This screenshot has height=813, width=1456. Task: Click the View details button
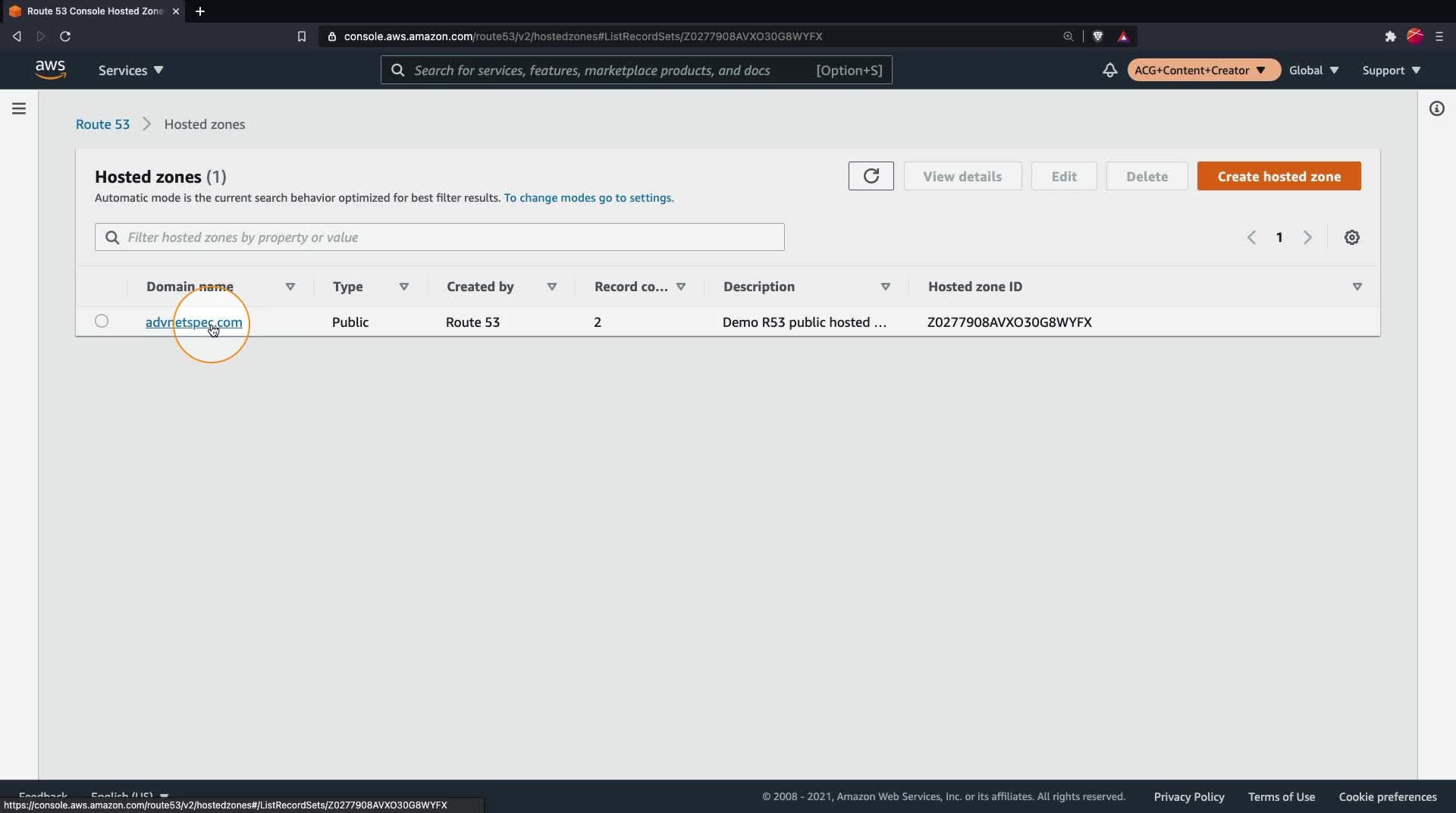click(962, 176)
